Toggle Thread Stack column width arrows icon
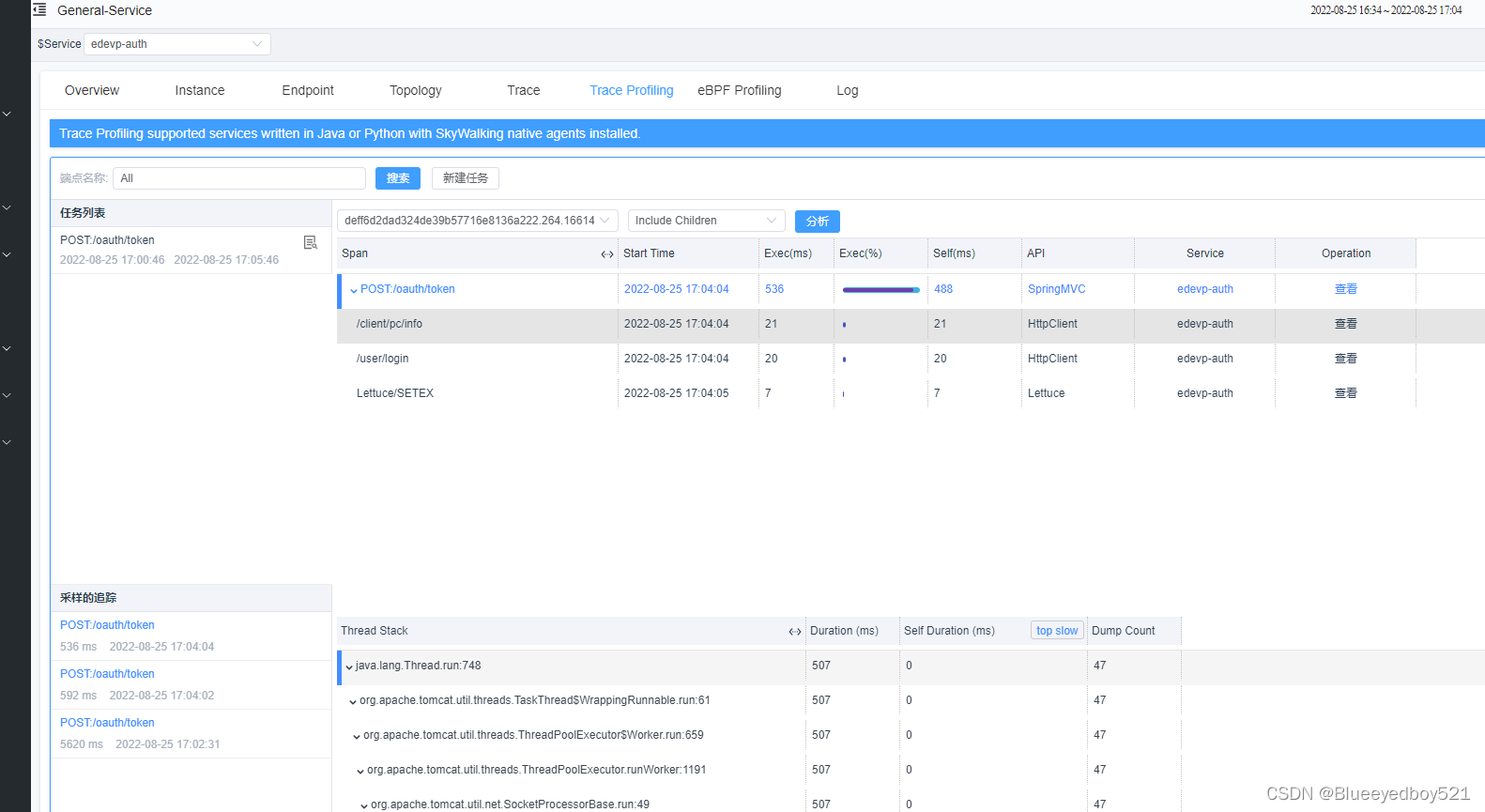 tap(795, 632)
